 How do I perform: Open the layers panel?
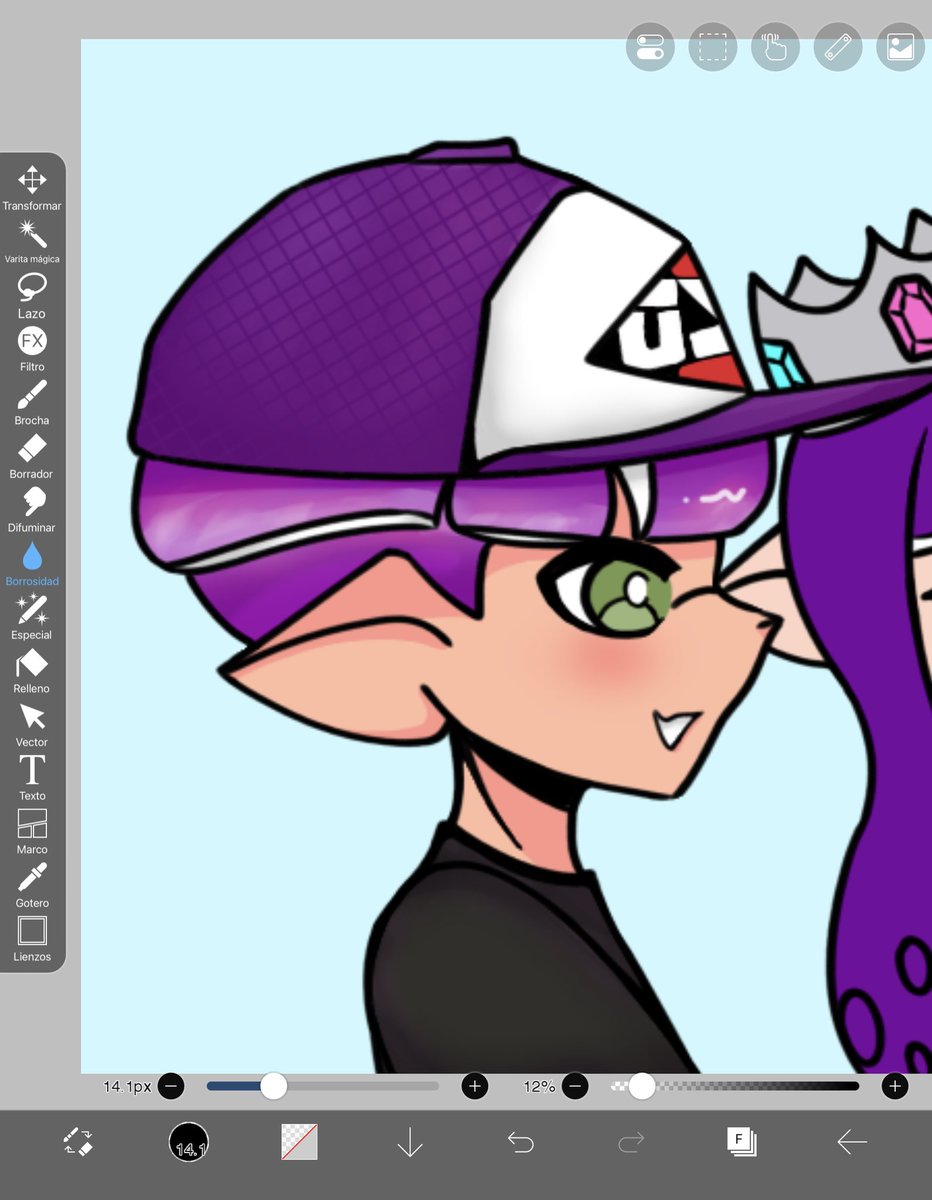pyautogui.click(x=741, y=1142)
